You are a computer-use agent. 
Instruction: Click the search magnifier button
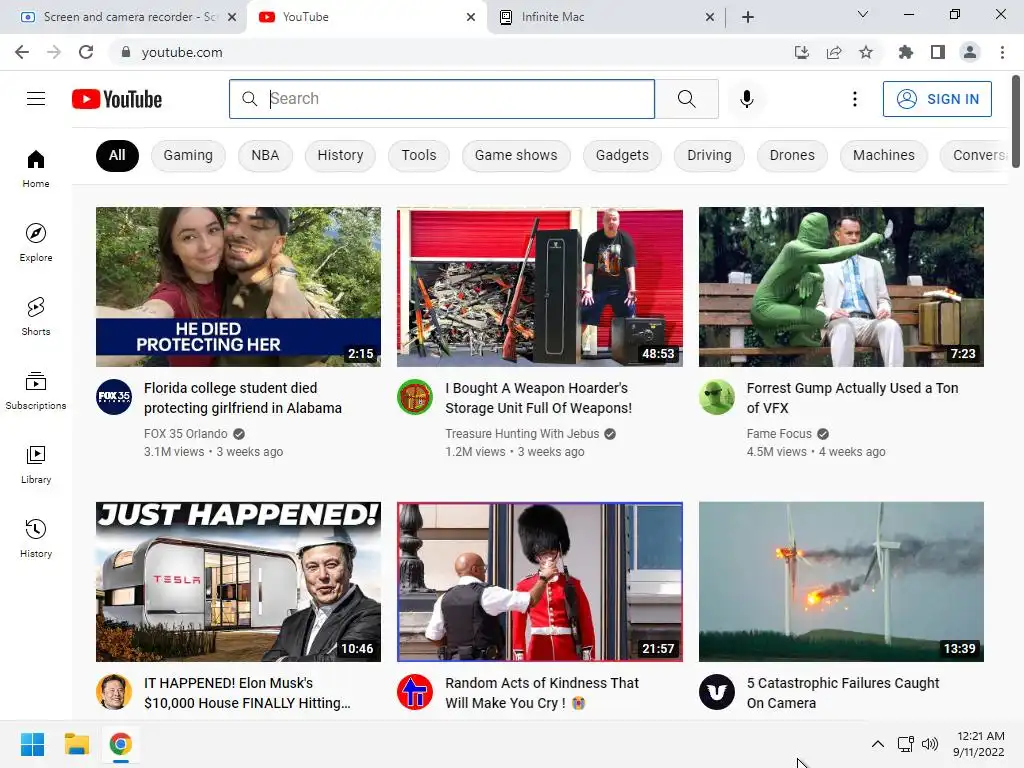[686, 99]
